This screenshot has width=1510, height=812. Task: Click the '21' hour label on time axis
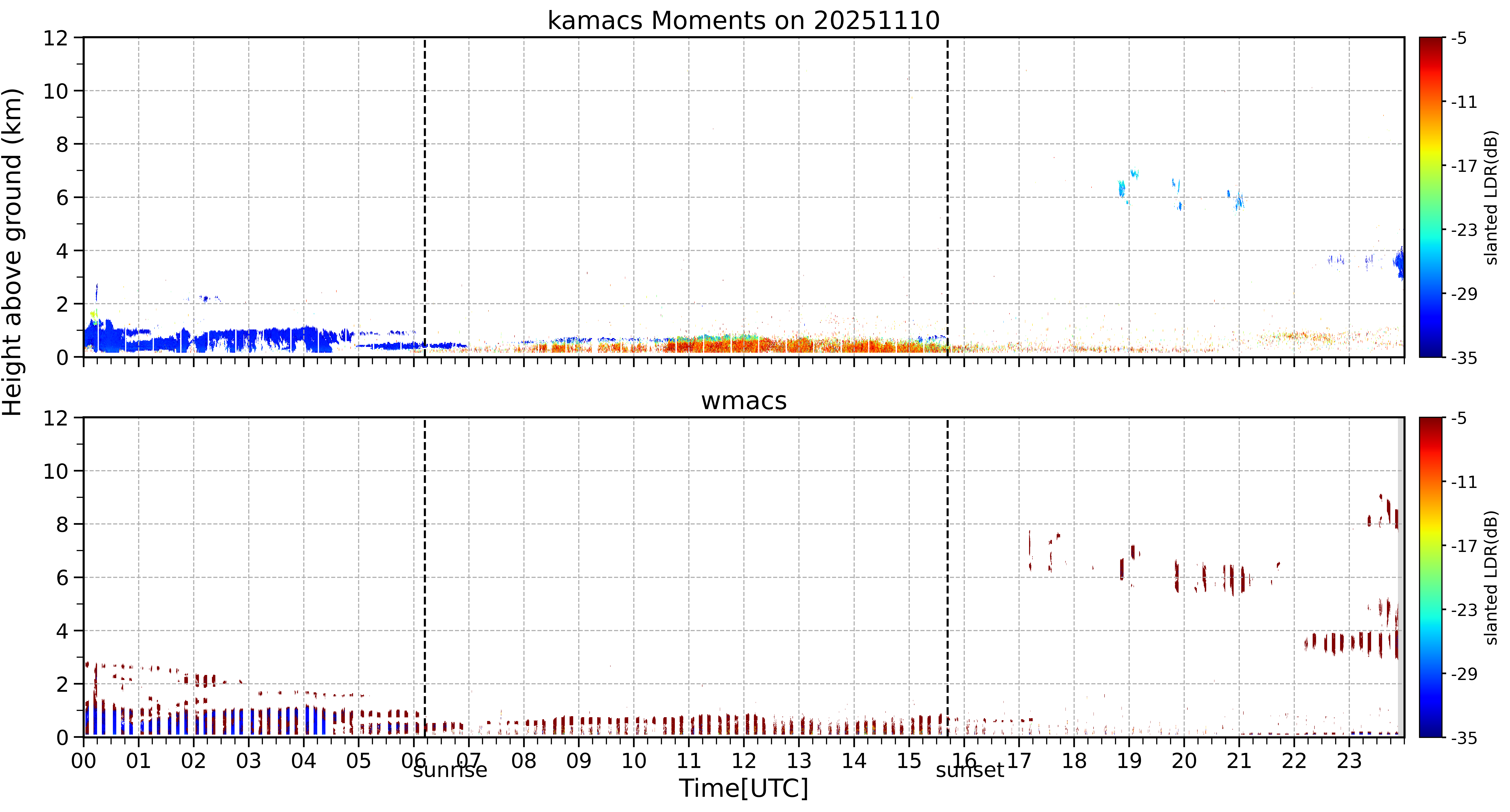tap(1239, 761)
